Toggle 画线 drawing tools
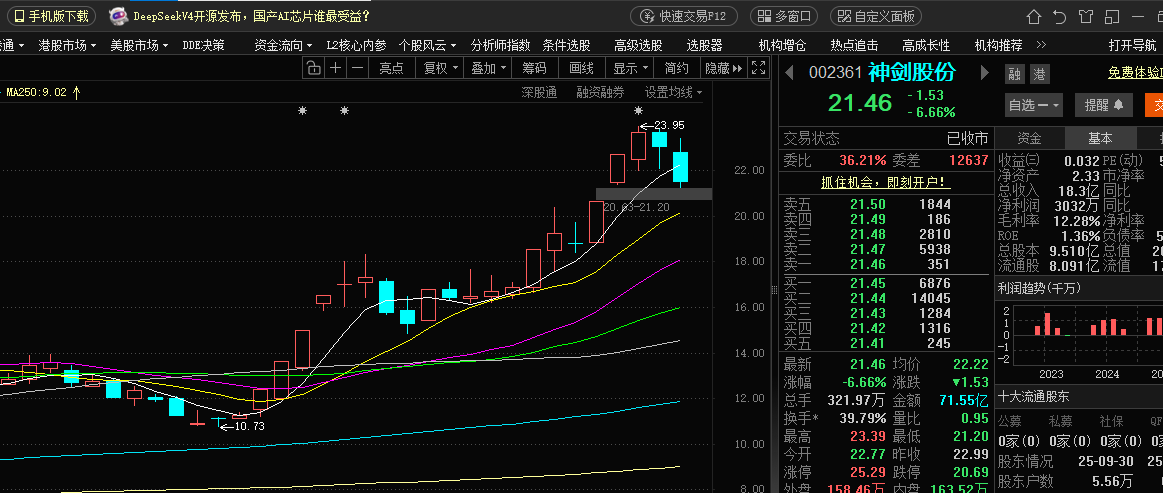1163x493 pixels. tap(582, 68)
